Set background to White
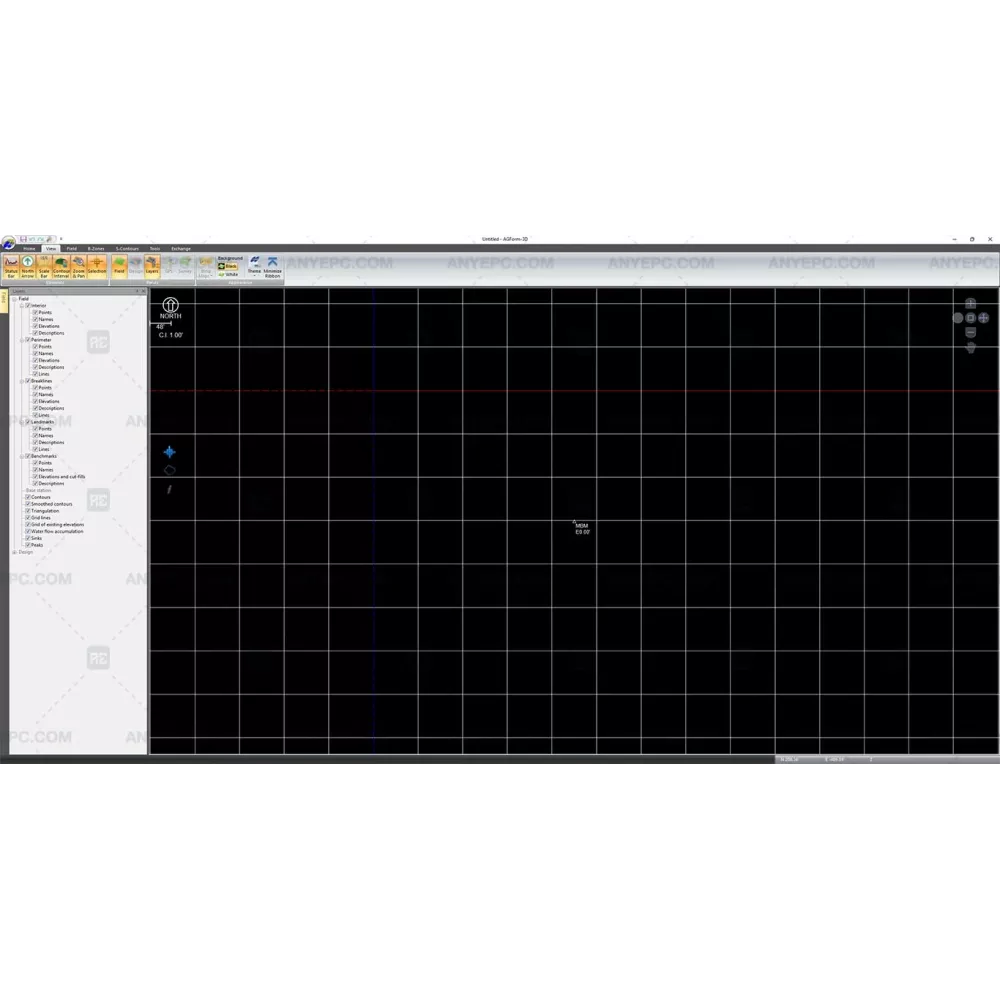The width and height of the screenshot is (1000, 1000). (x=229, y=274)
